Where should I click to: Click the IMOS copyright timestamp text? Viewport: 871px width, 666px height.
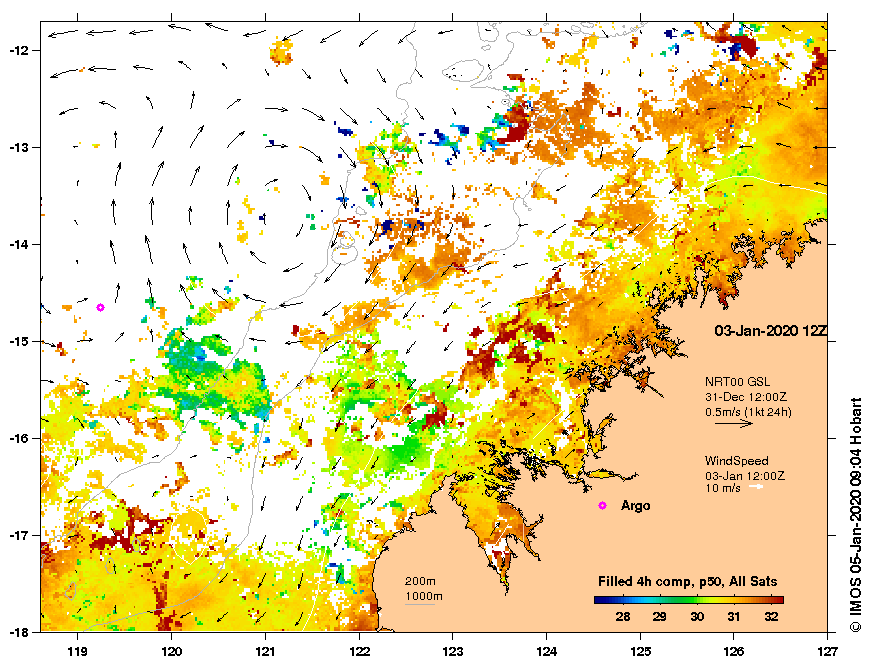pos(856,514)
